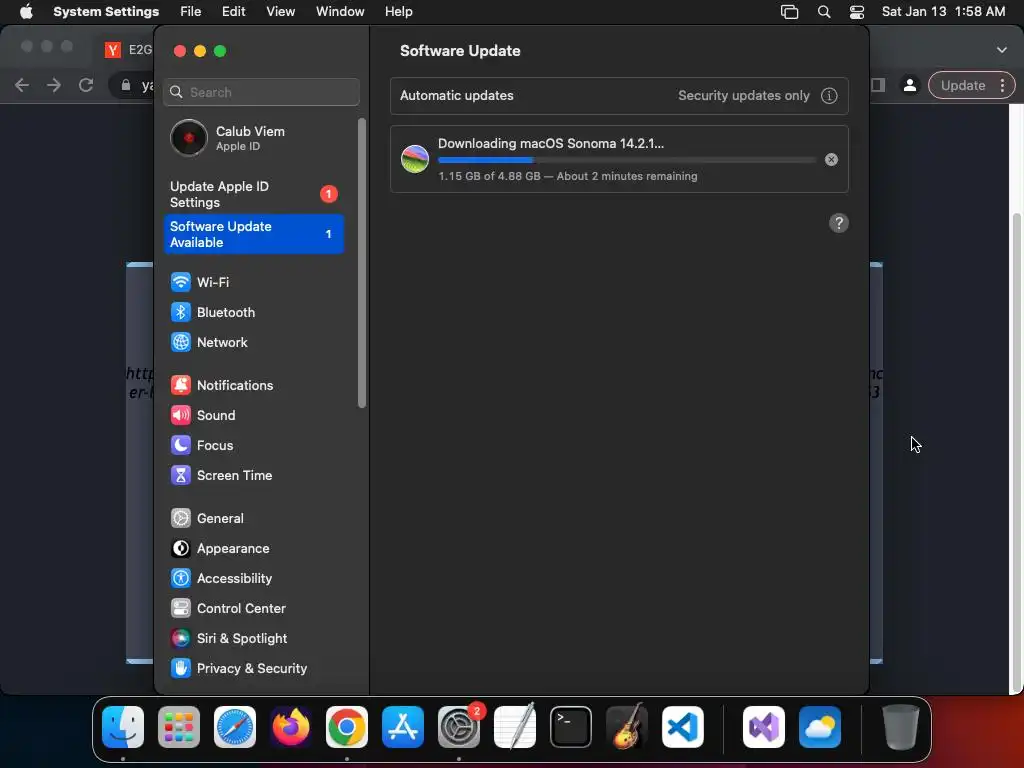Open Trash from the Dock

901,727
